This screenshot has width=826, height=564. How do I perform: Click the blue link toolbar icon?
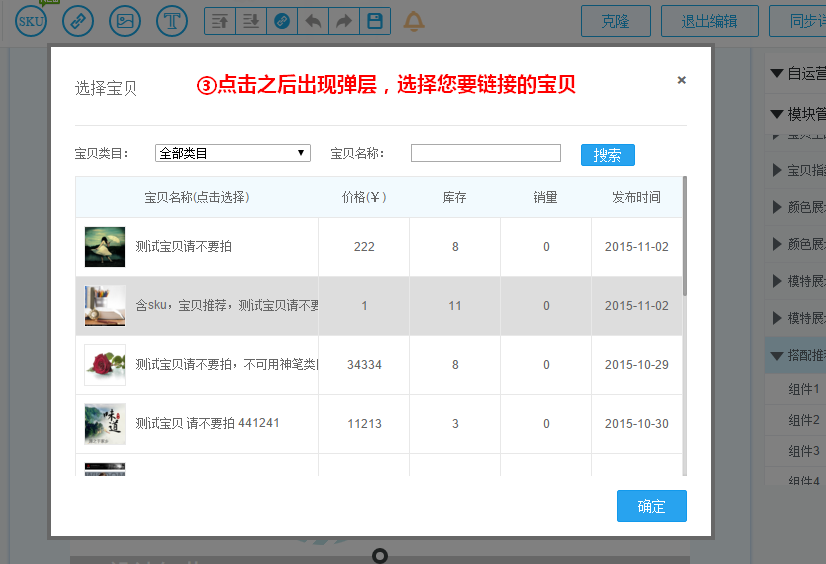pyautogui.click(x=282, y=21)
